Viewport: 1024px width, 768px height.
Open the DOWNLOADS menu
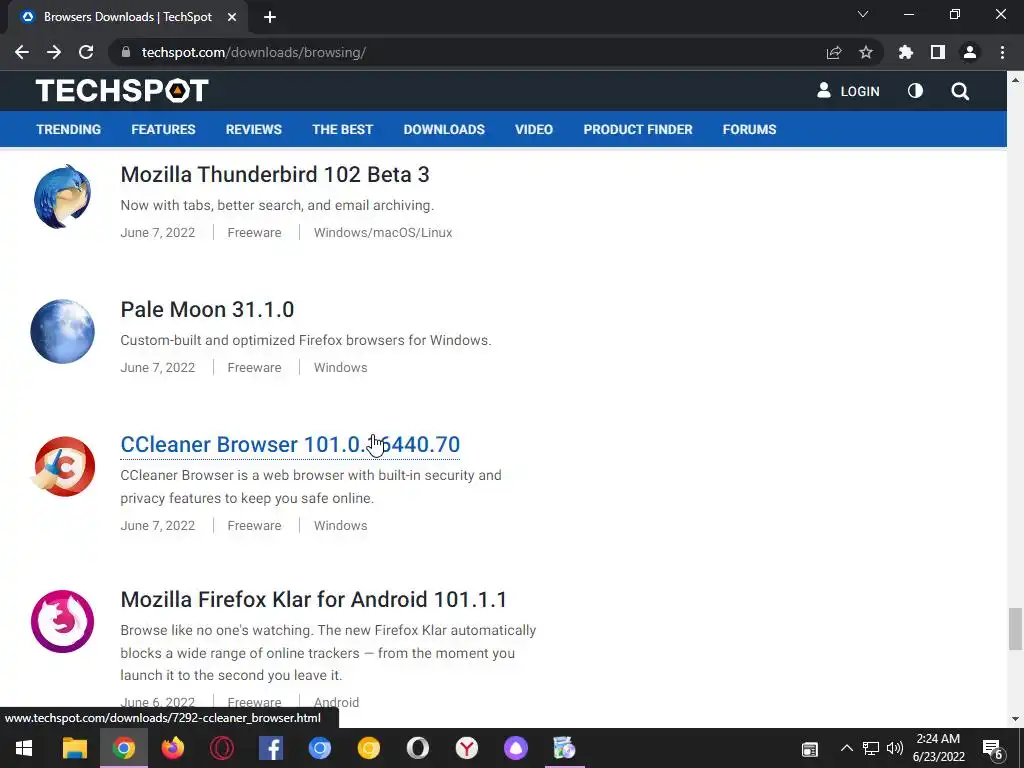(444, 129)
